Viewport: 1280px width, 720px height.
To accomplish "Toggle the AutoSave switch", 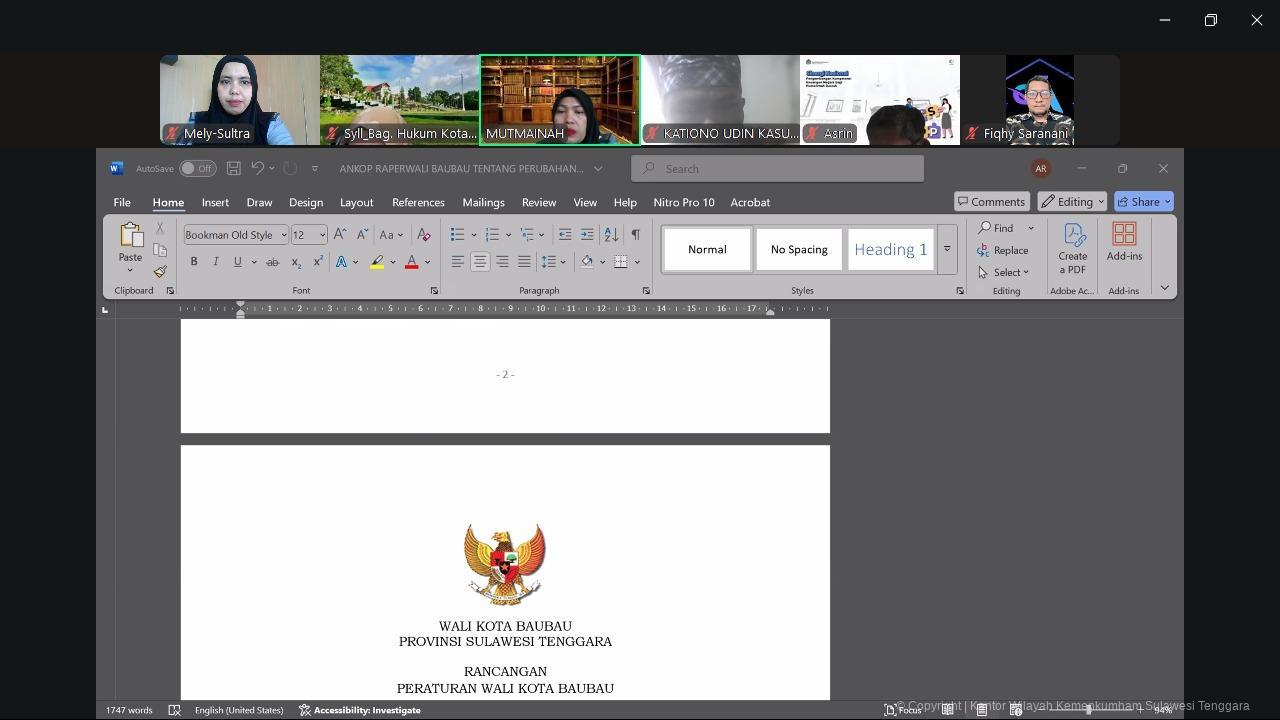I will click(197, 168).
